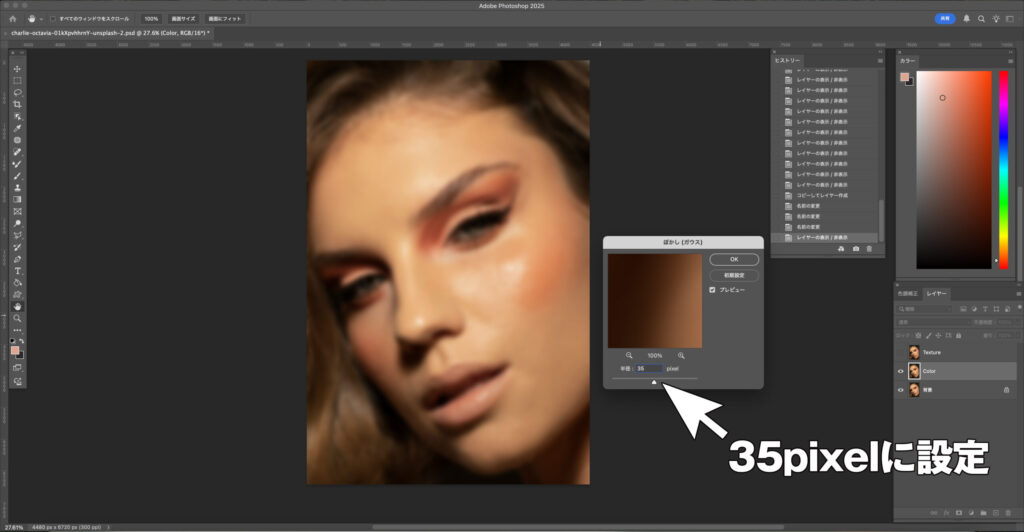1024x532 pixels.
Task: Toggle the Preview checkbox in blur dialog
Action: point(712,290)
